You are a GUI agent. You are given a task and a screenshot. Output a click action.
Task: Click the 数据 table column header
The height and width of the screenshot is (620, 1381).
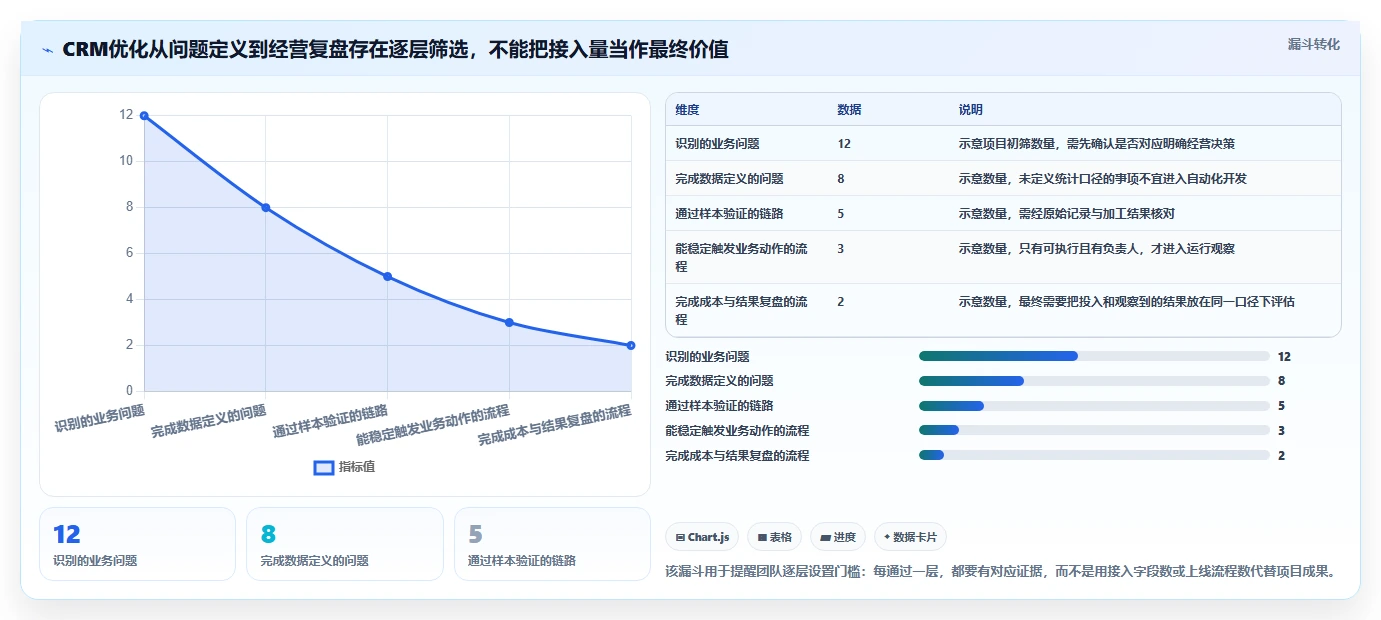(x=850, y=109)
